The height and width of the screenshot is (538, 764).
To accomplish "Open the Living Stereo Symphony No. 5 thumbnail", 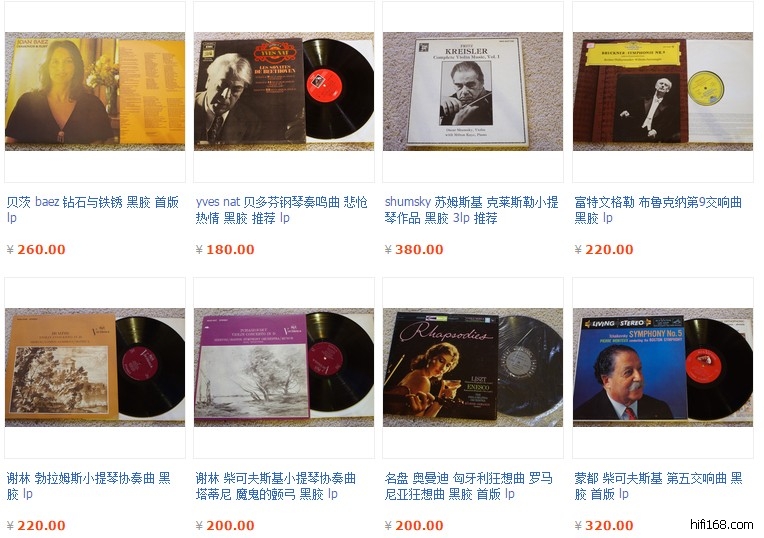I will (663, 367).
